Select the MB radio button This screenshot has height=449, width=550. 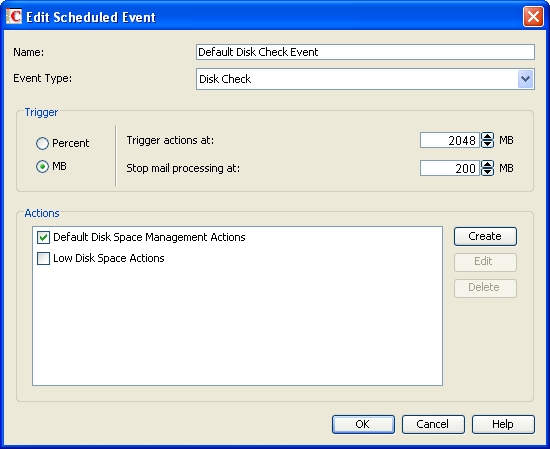coord(42,166)
